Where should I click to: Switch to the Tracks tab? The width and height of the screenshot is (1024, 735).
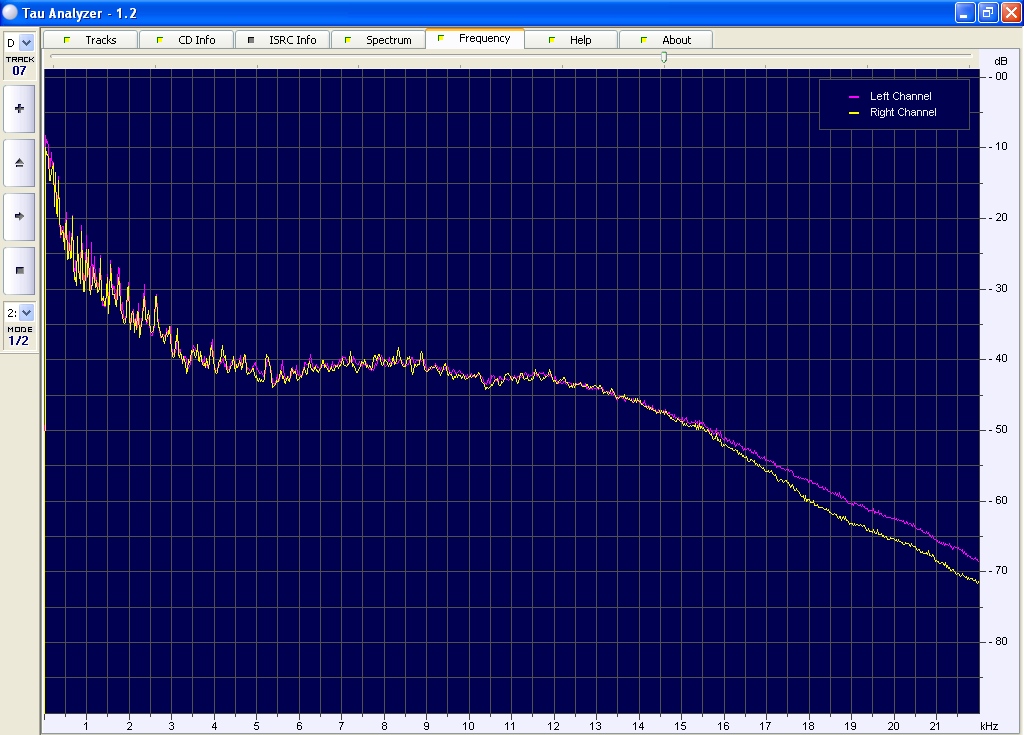[x=91, y=40]
